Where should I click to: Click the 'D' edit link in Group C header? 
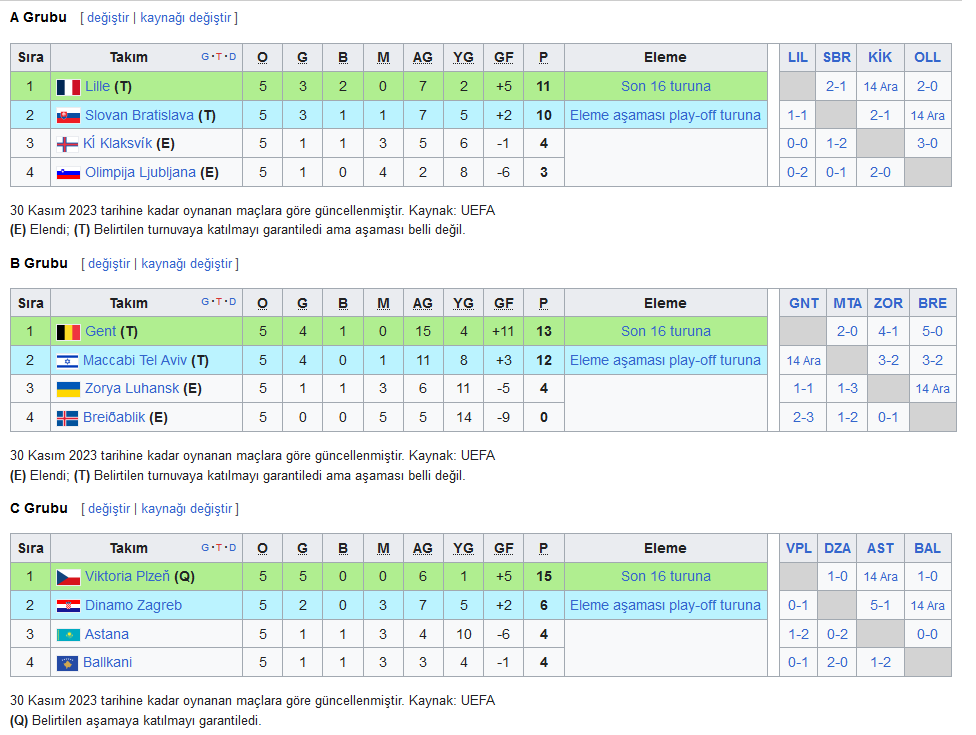click(233, 548)
